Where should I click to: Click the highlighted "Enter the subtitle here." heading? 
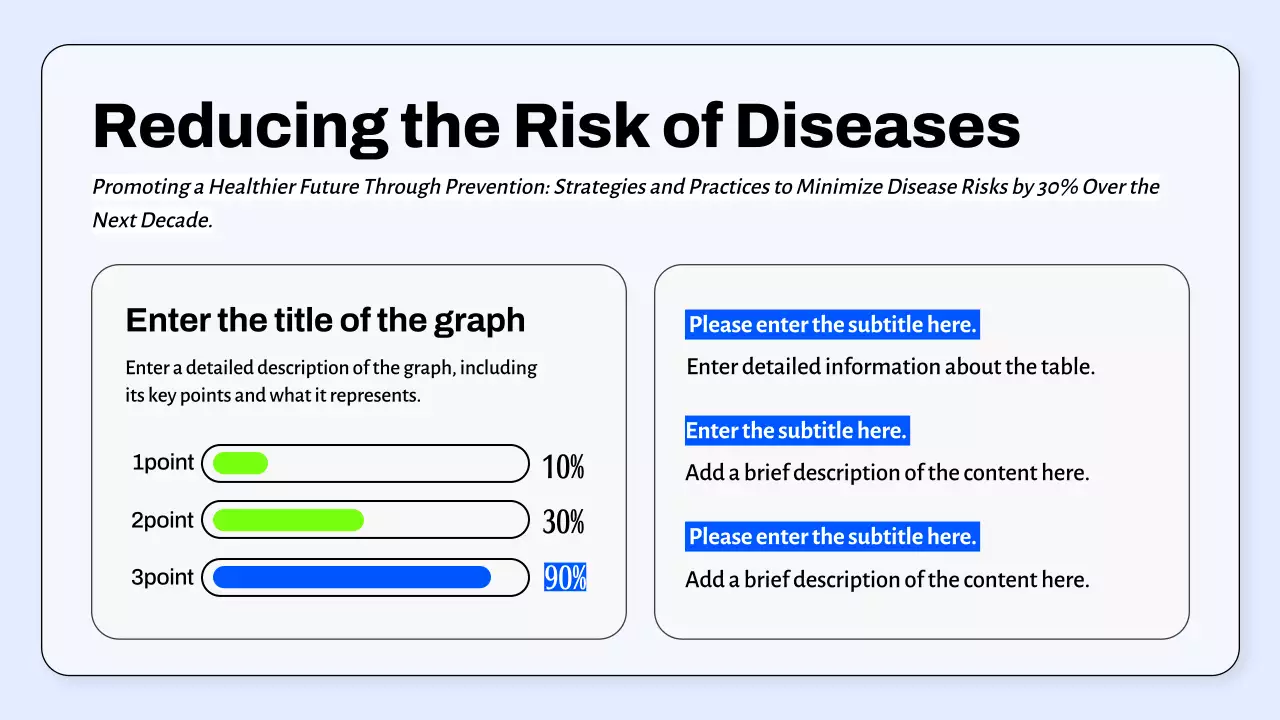point(796,431)
